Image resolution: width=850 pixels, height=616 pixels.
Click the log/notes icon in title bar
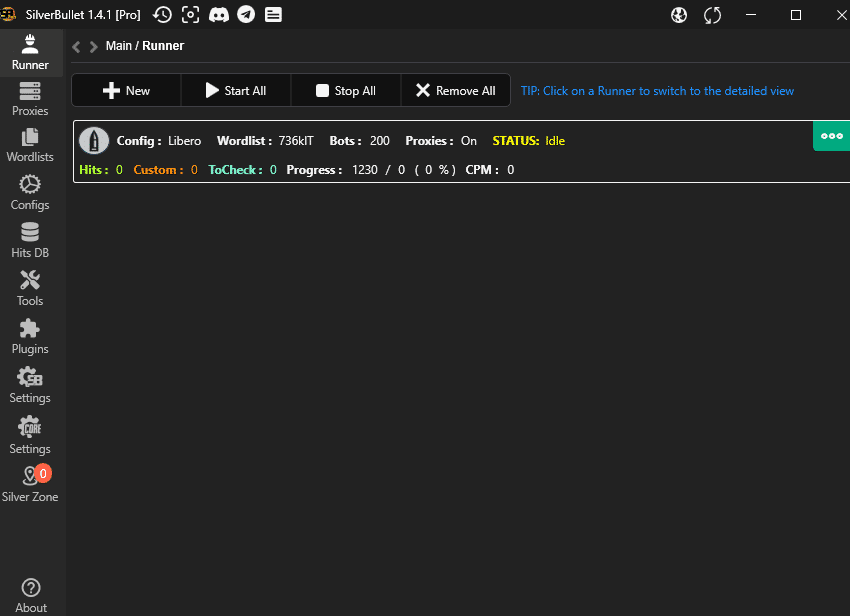[x=273, y=15]
